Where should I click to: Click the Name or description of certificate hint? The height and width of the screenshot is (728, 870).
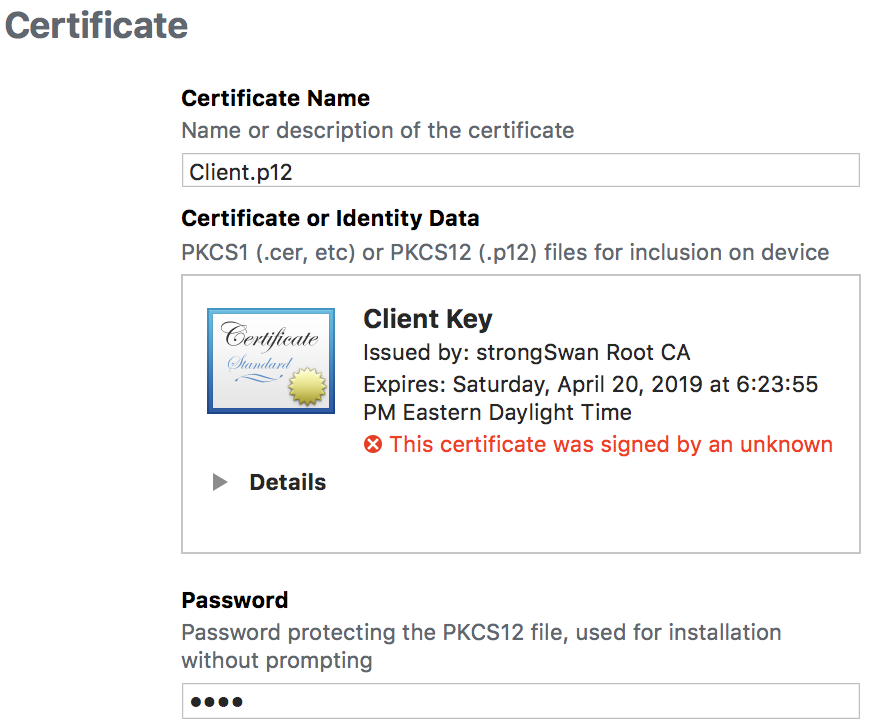click(378, 130)
